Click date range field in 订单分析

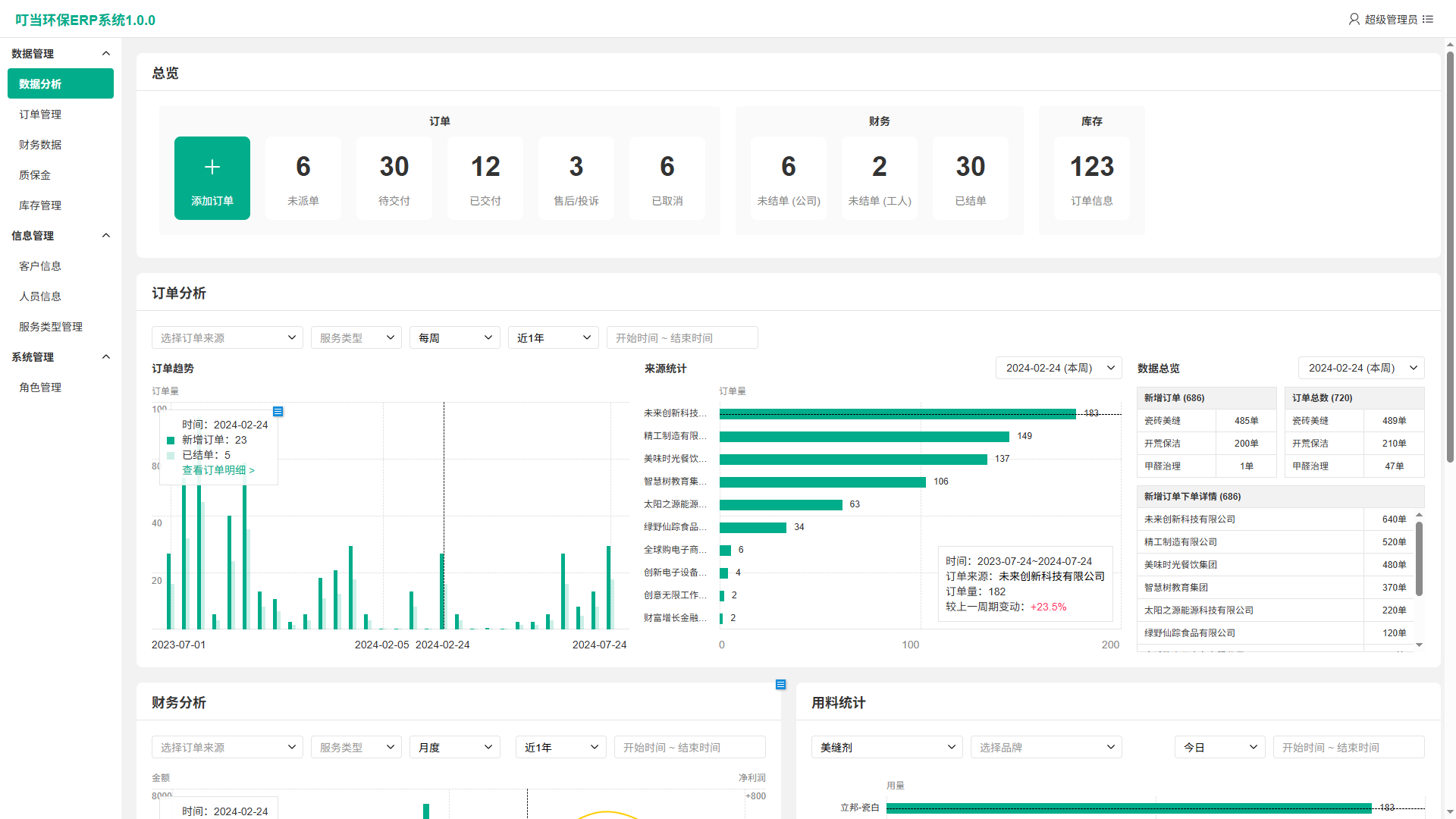pyautogui.click(x=682, y=337)
